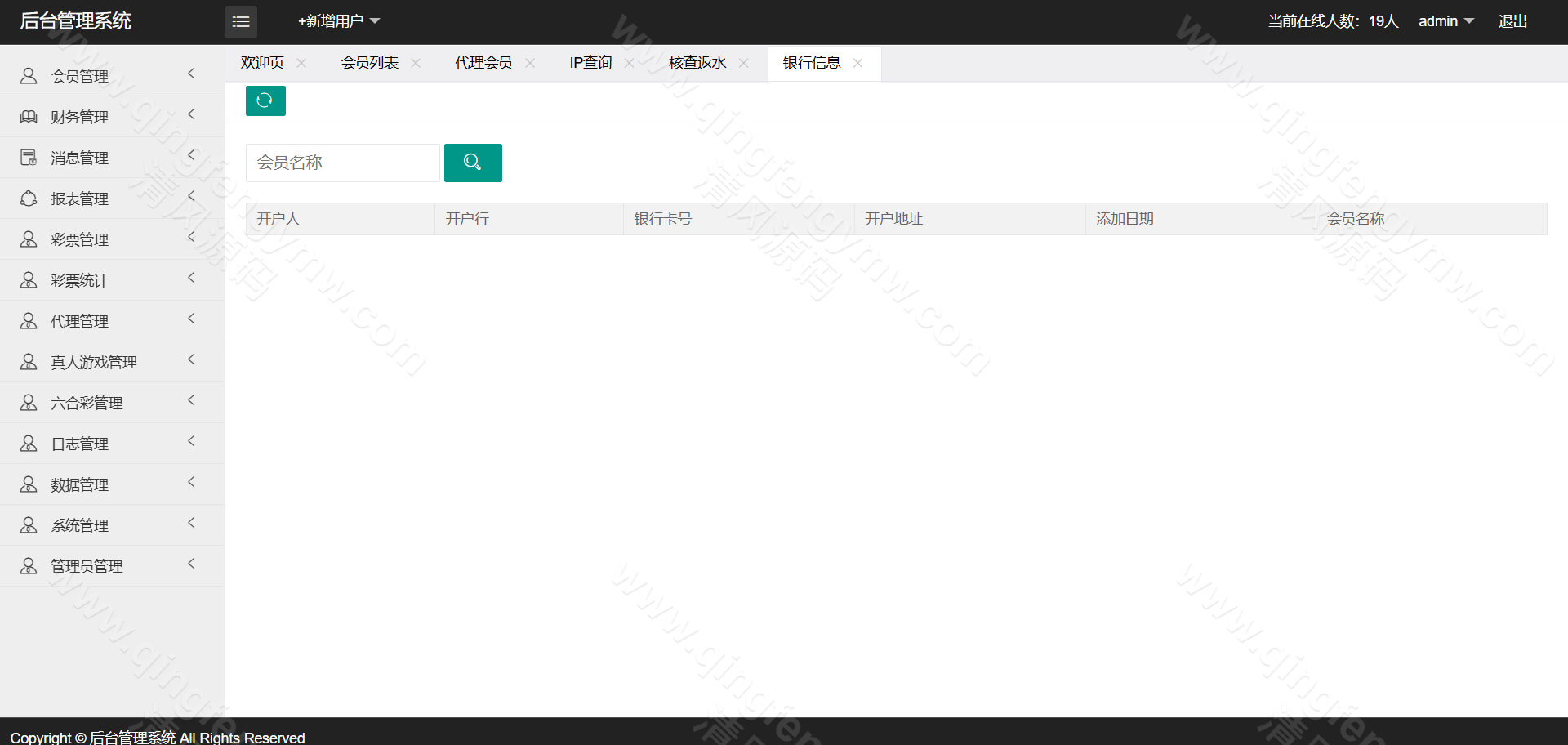Open 管理员管理 in the sidebar
This screenshot has height=745, width=1568.
(87, 566)
